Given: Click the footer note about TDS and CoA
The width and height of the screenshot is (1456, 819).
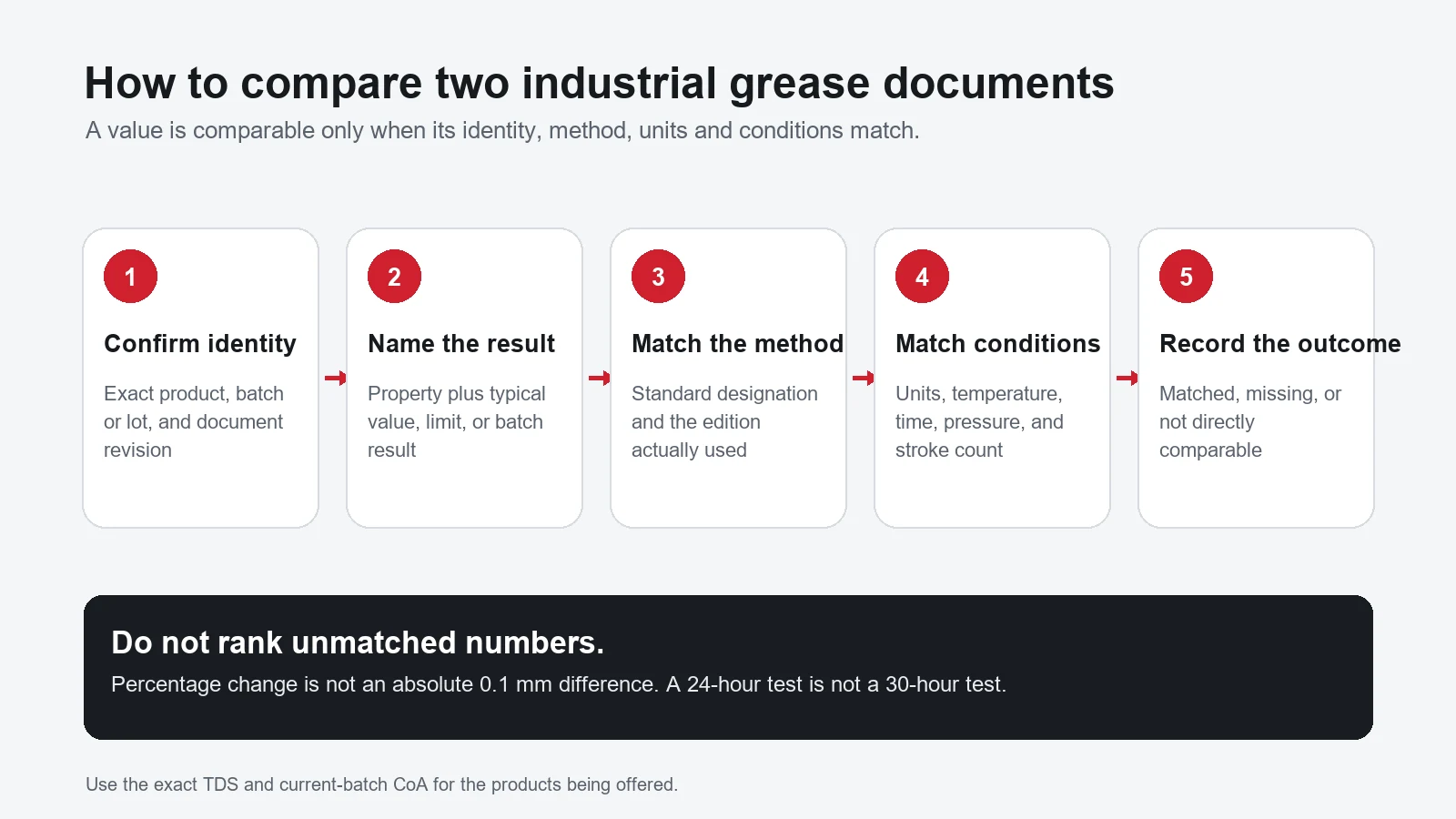Looking at the screenshot, I should coord(381,784).
